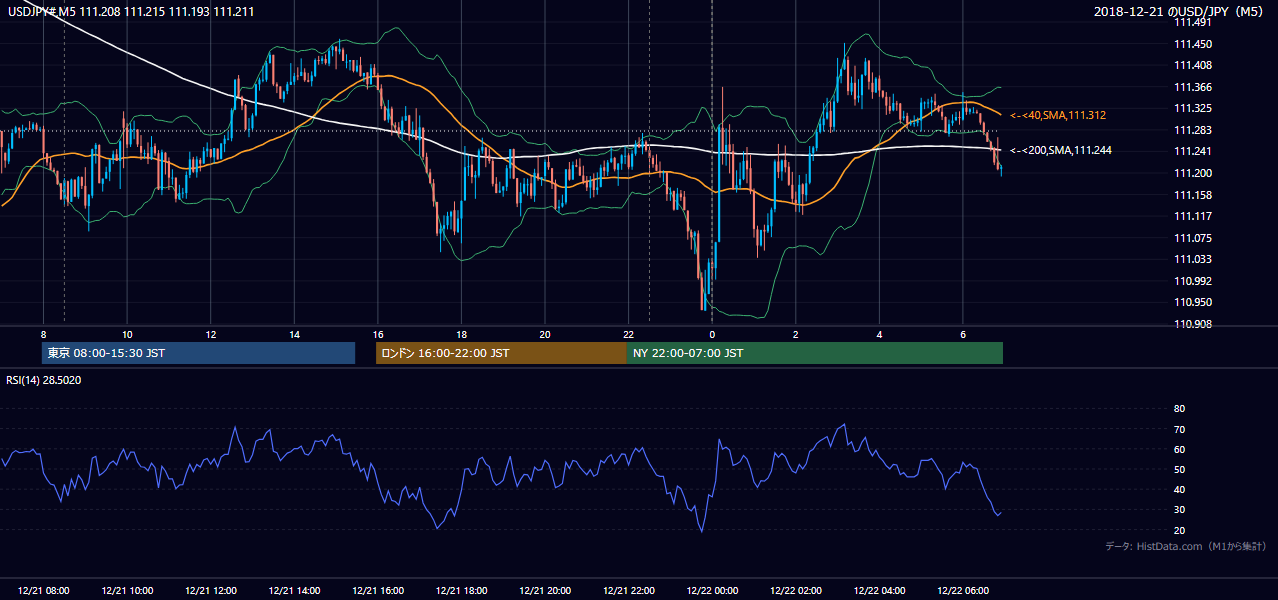Click hour label 16 under price chart
Image resolution: width=1278 pixels, height=600 pixels.
(x=378, y=334)
